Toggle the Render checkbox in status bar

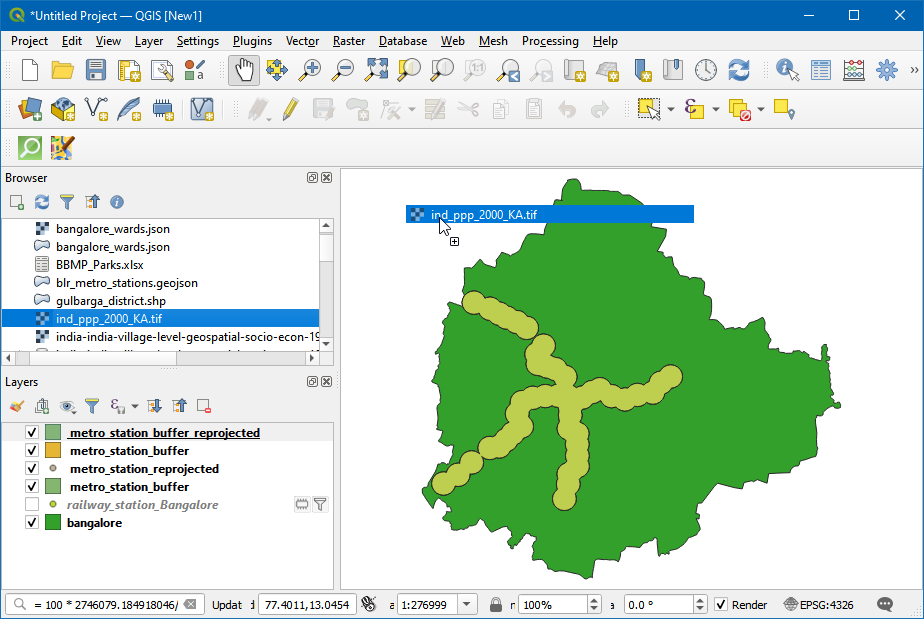click(722, 604)
